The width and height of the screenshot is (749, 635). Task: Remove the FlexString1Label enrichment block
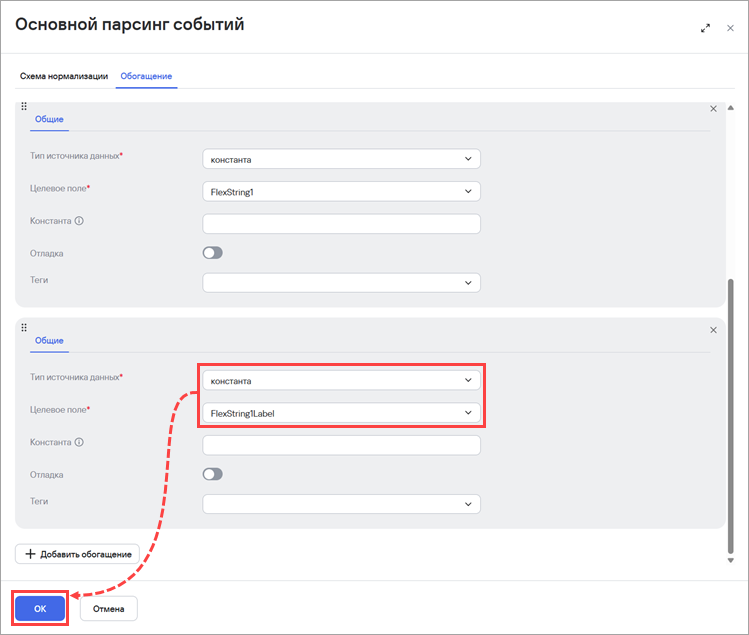click(x=713, y=330)
